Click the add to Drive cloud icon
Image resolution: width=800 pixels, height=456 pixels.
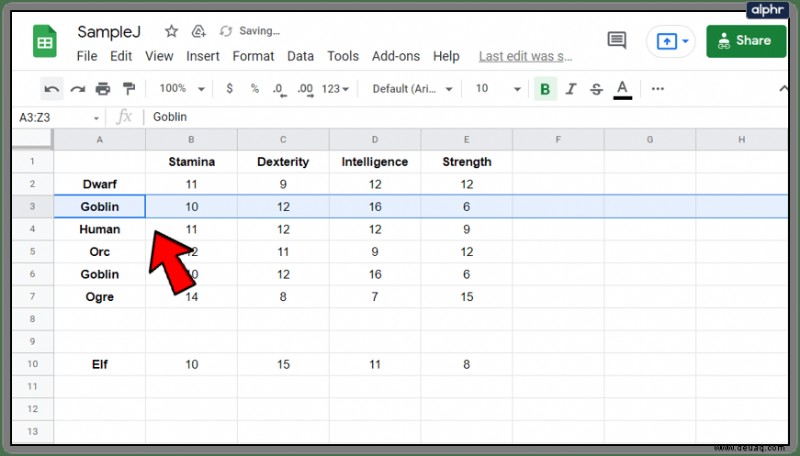(198, 31)
